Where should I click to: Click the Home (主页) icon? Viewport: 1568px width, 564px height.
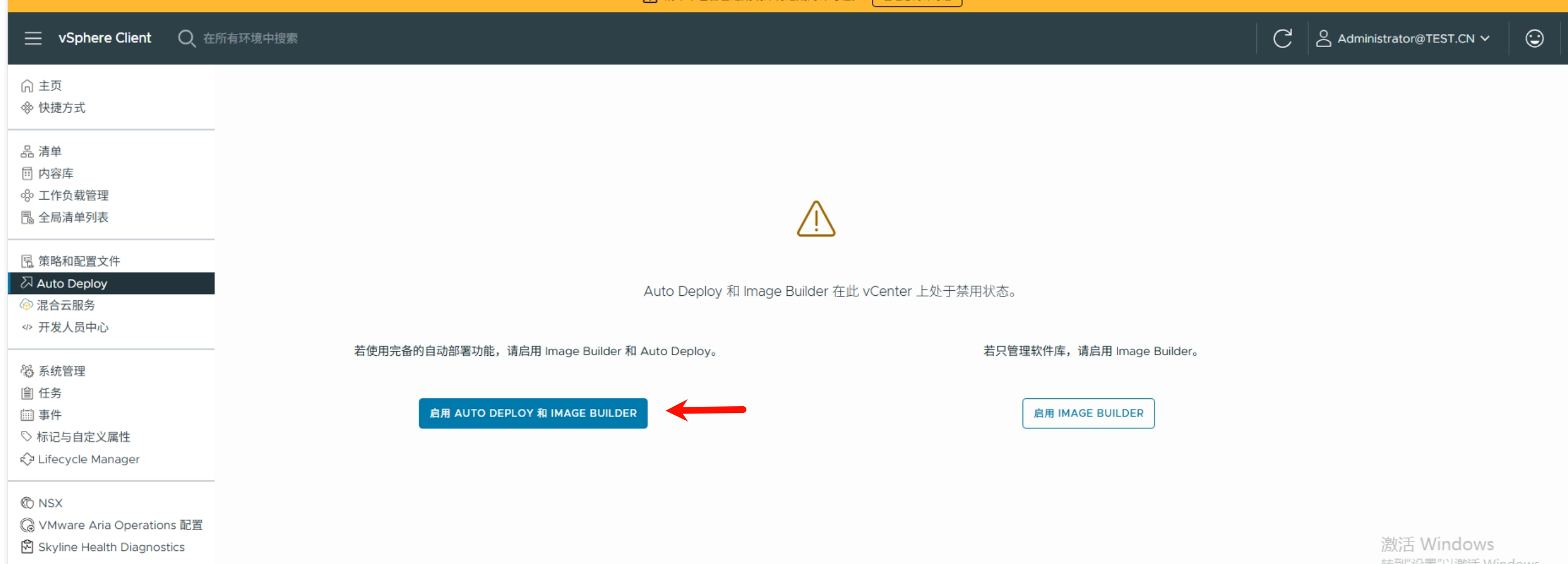point(27,86)
